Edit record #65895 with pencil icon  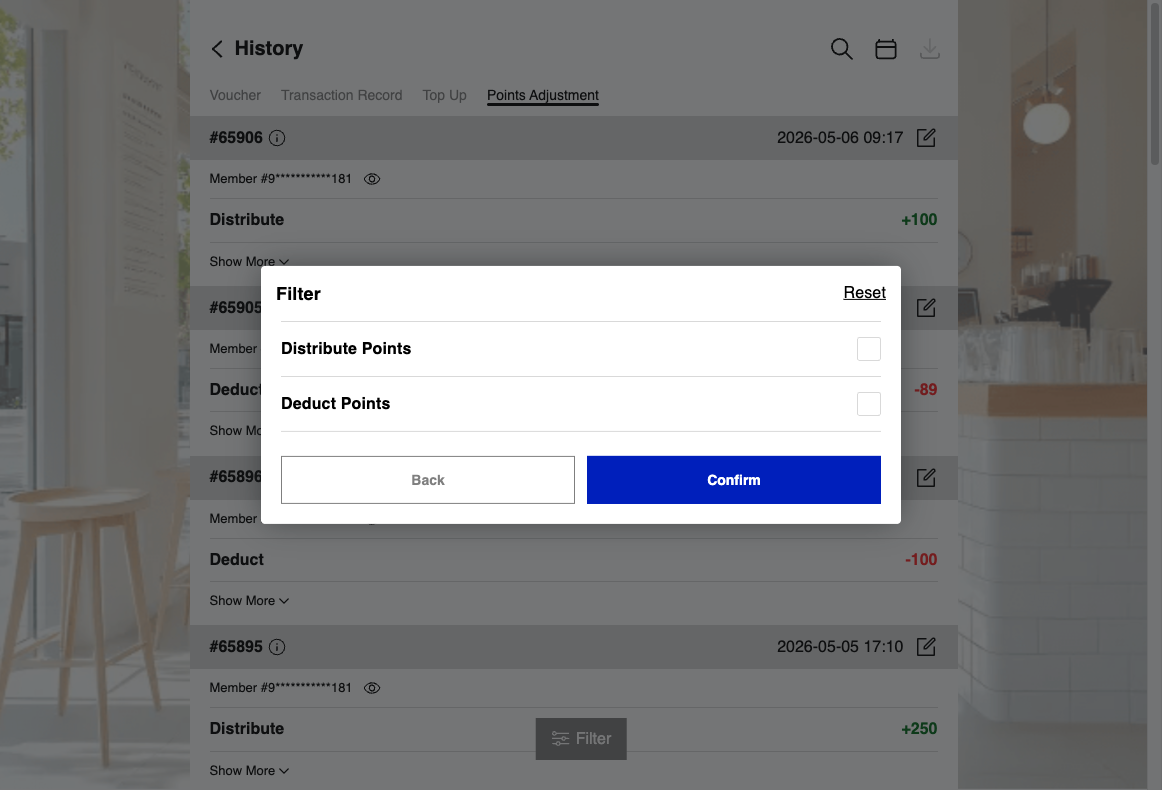926,647
